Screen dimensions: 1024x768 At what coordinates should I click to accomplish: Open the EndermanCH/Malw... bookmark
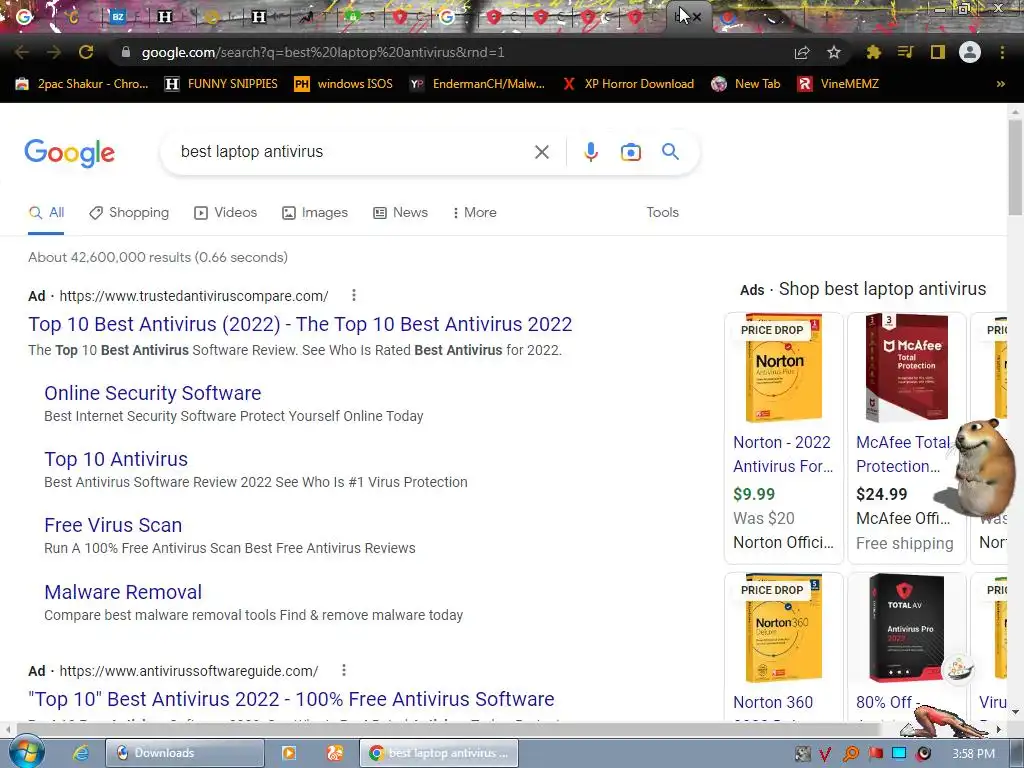pos(477,84)
